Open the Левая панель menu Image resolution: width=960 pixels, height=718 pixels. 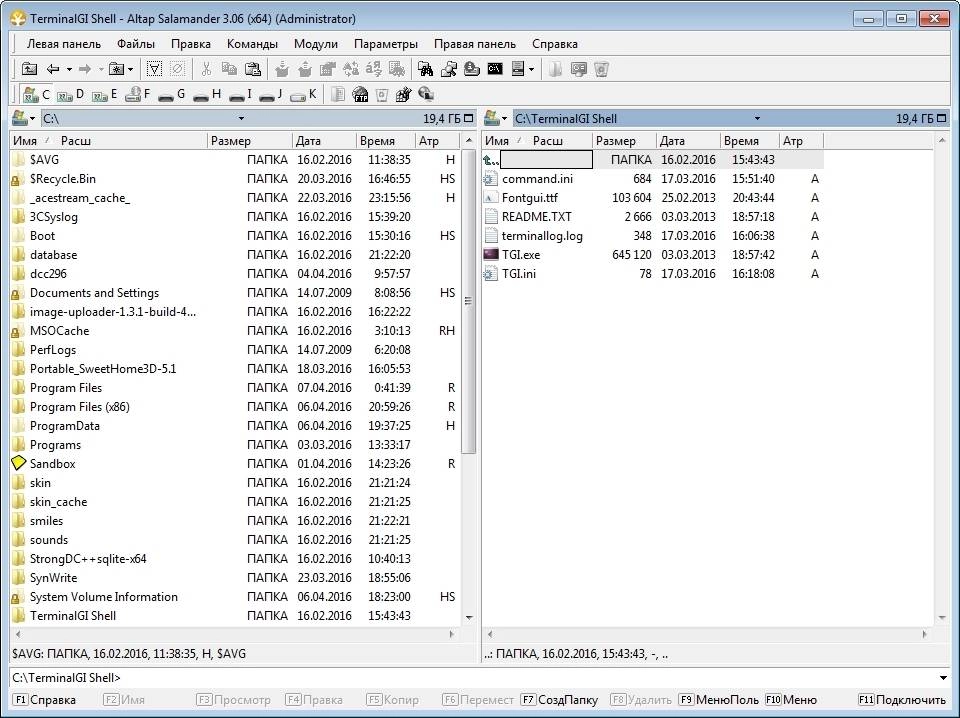tap(64, 44)
